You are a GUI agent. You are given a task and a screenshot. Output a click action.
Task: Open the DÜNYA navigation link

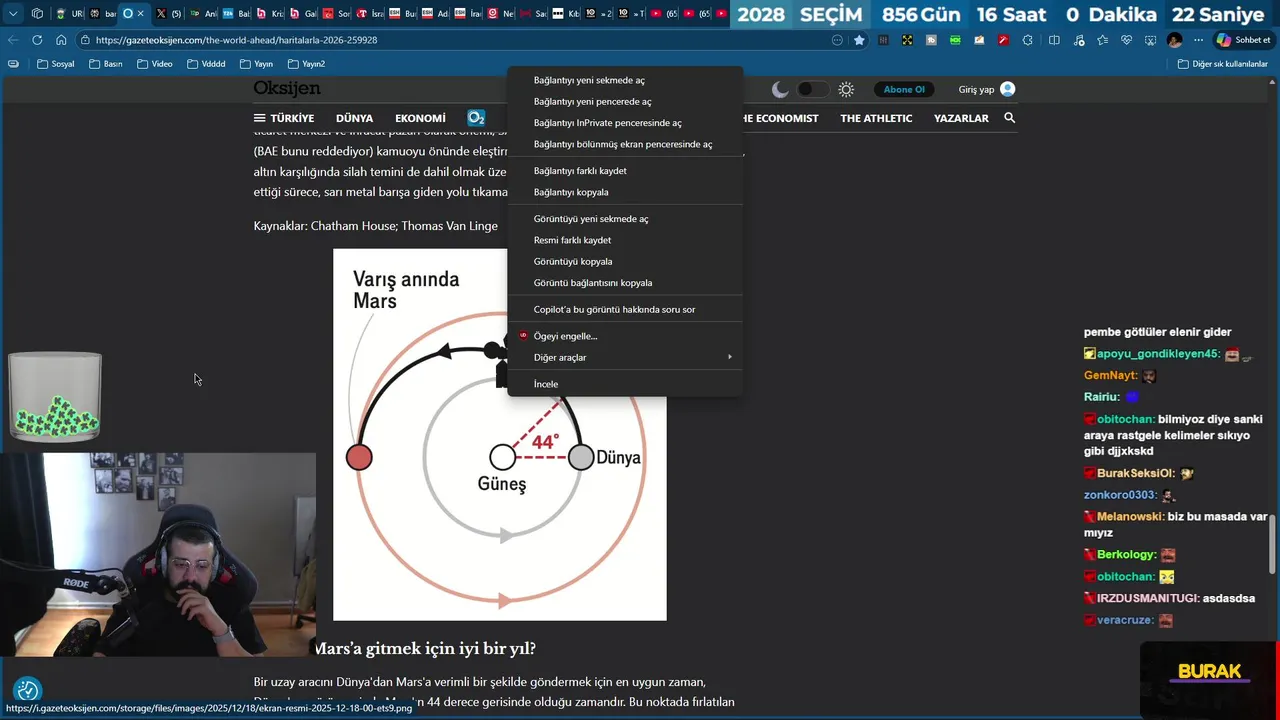[354, 118]
